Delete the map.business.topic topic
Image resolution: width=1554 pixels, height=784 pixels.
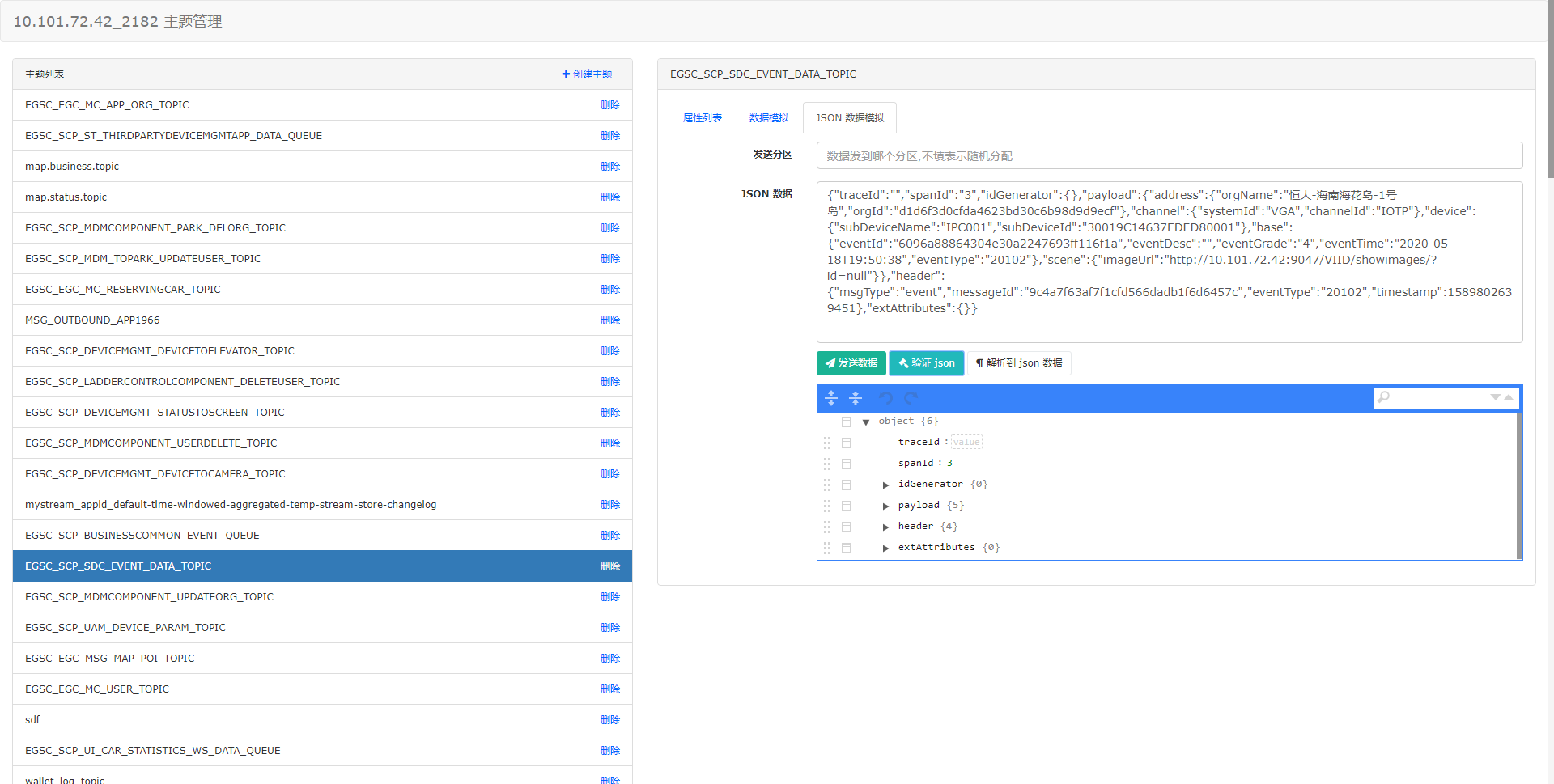610,167
